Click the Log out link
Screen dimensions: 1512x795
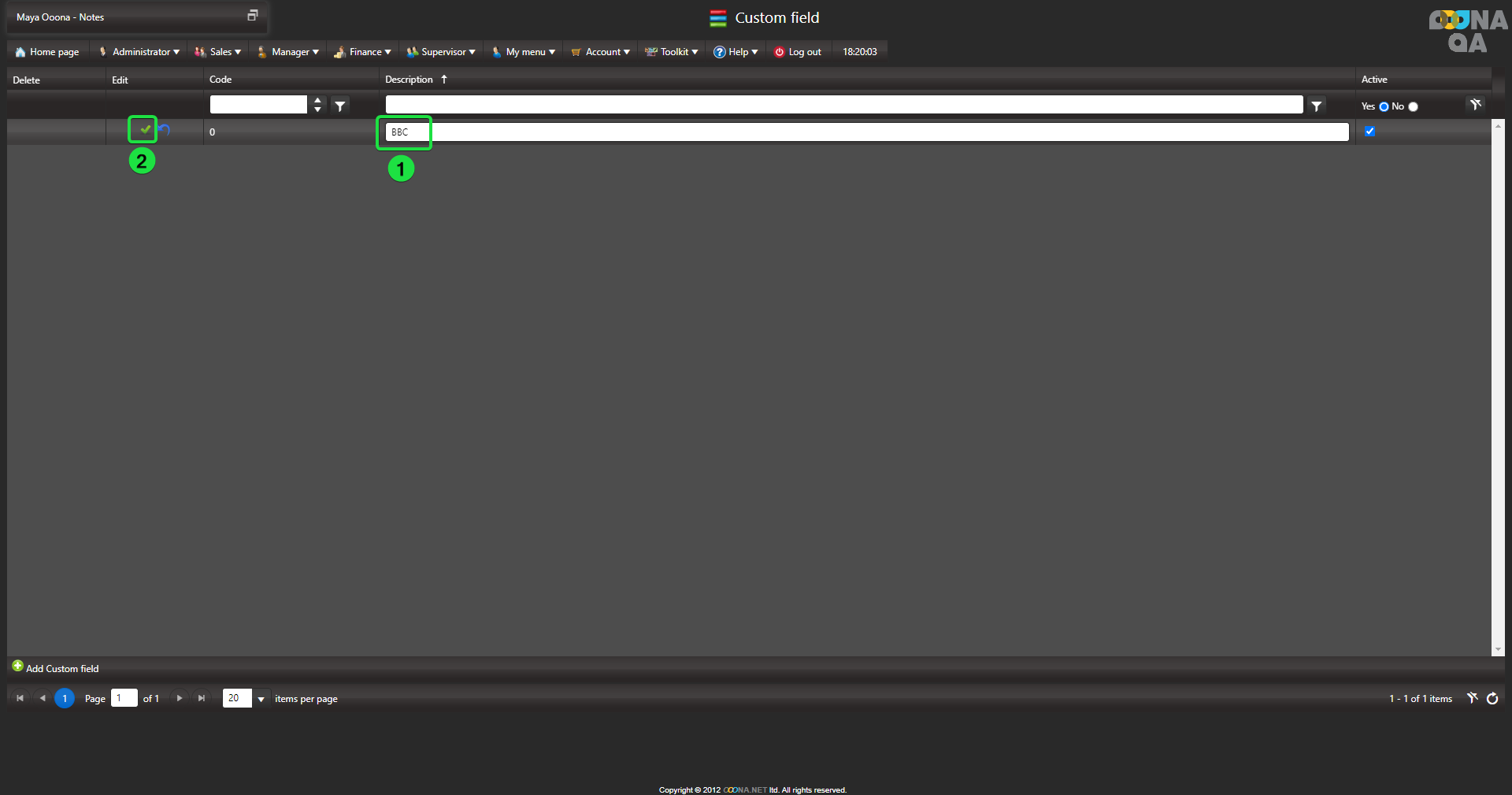[798, 52]
